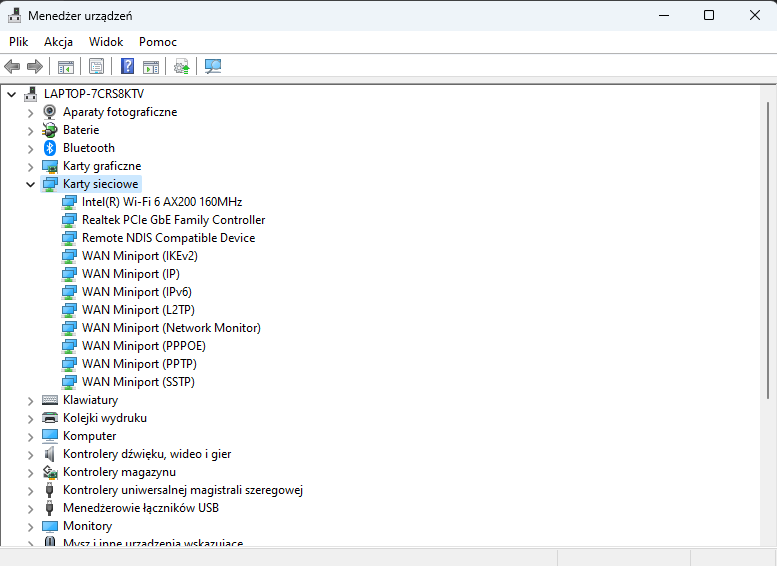Click the Forward arrow toolbar icon
This screenshot has width=777, height=566.
pos(35,66)
